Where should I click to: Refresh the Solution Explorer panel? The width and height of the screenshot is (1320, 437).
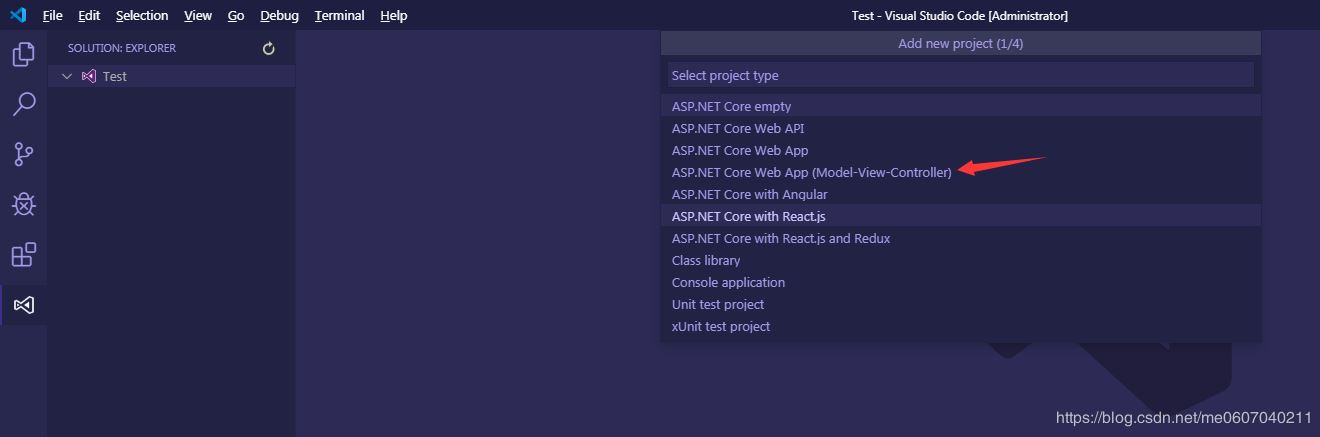pyautogui.click(x=268, y=48)
